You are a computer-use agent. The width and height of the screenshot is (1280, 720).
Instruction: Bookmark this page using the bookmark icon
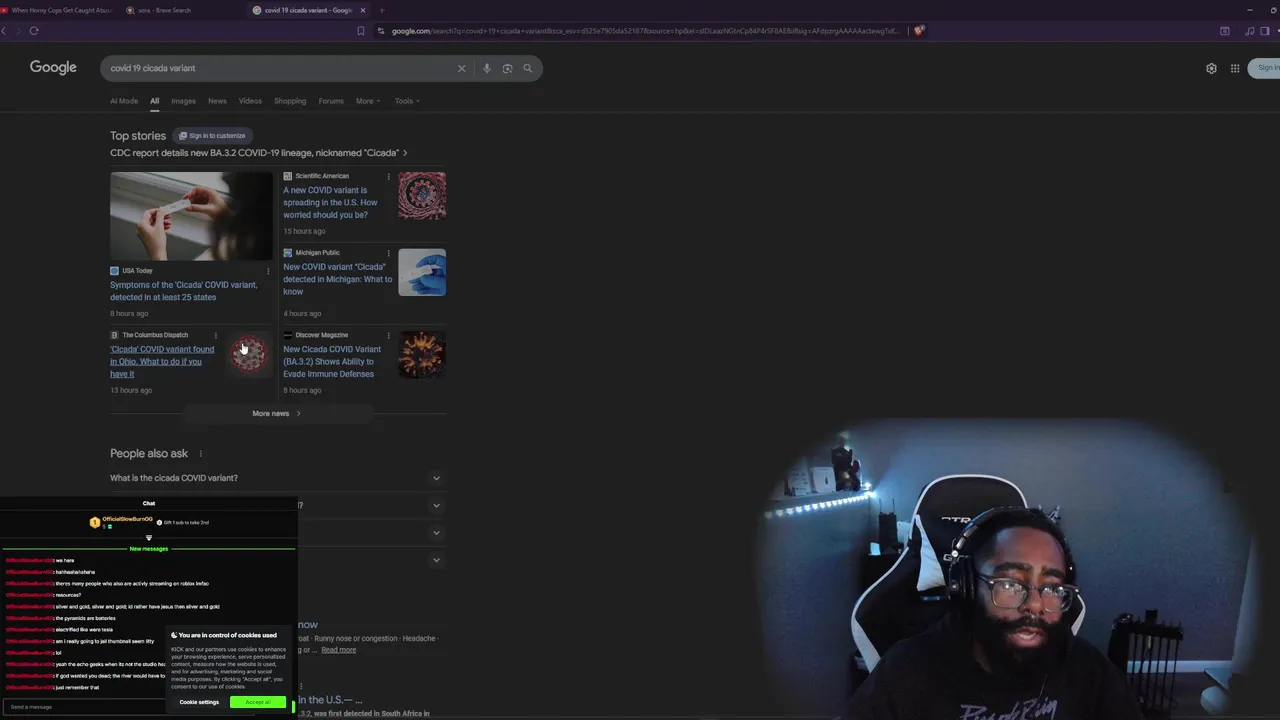point(361,31)
